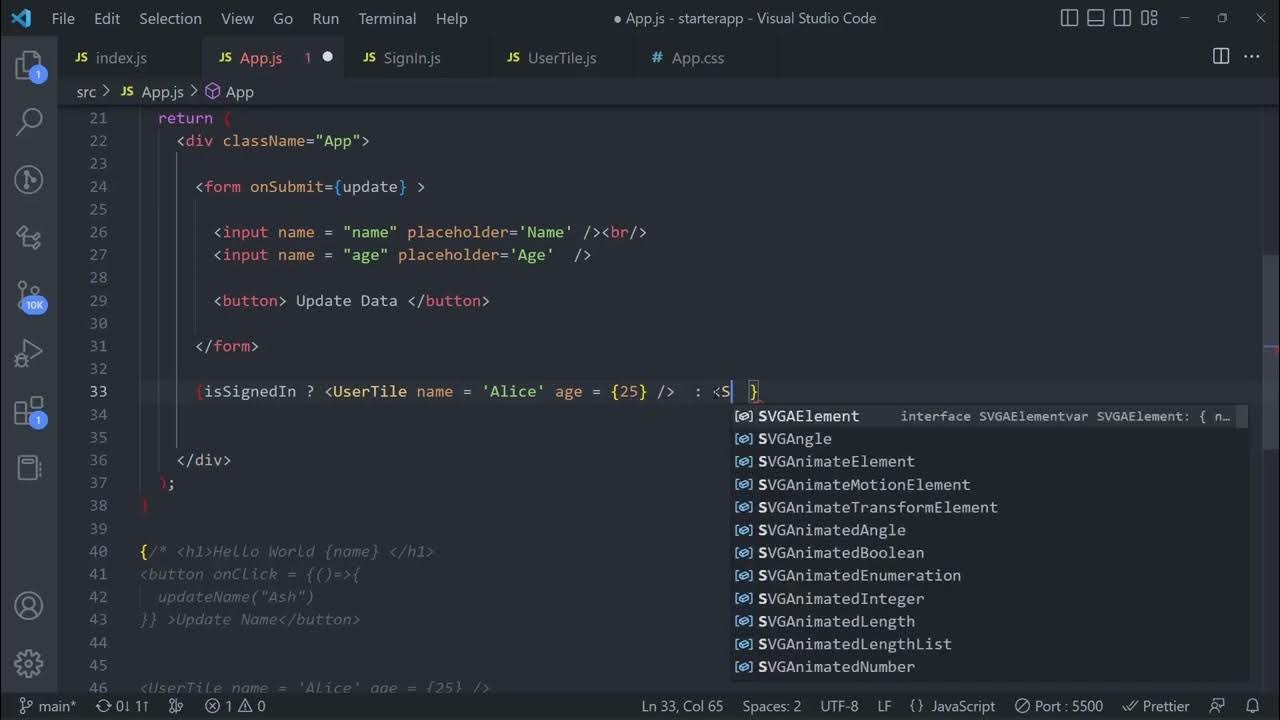The image size is (1280, 720).
Task: Open the editor More Actions ellipsis
Action: (x=1252, y=57)
